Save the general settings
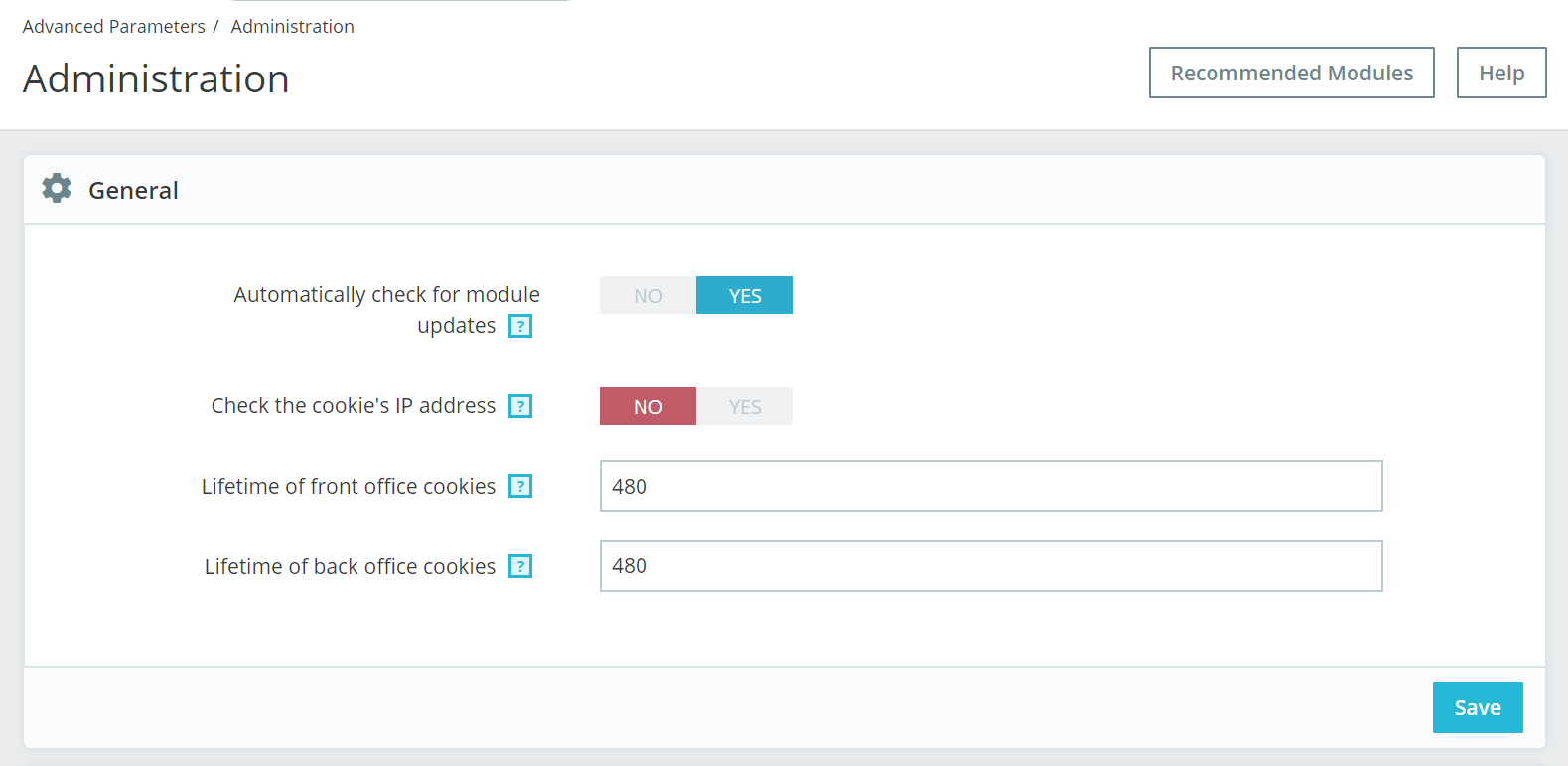Image resolution: width=1568 pixels, height=766 pixels. 1477,707
